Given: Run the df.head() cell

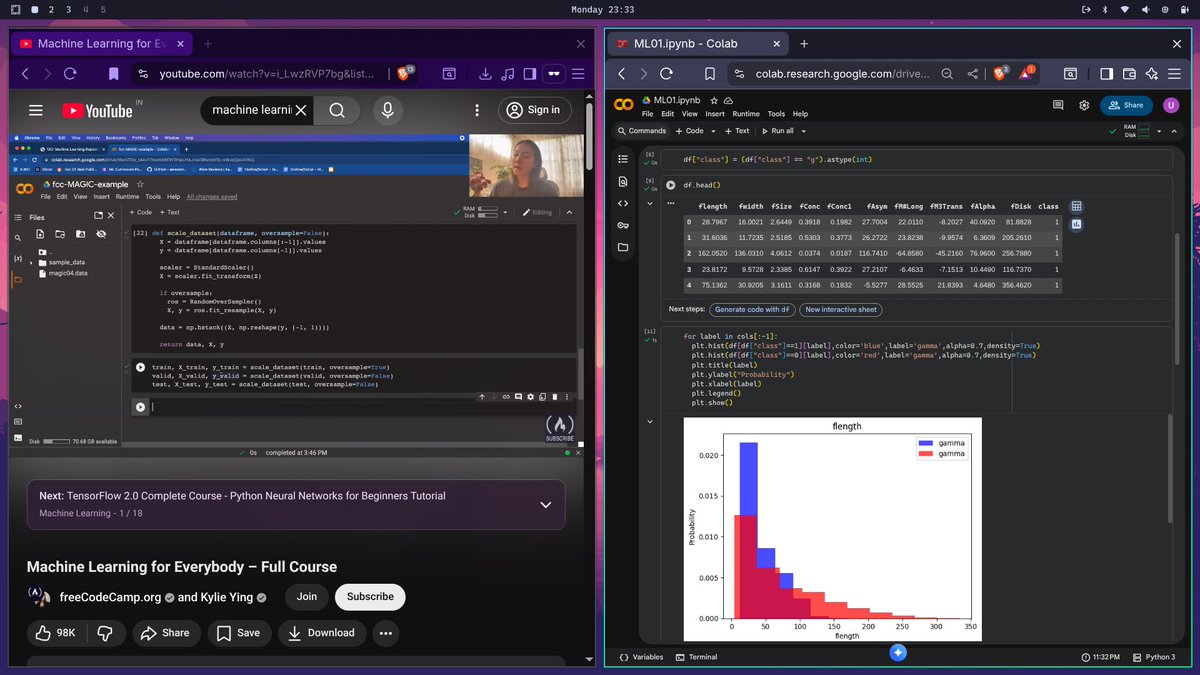Looking at the screenshot, I should click(x=670, y=185).
